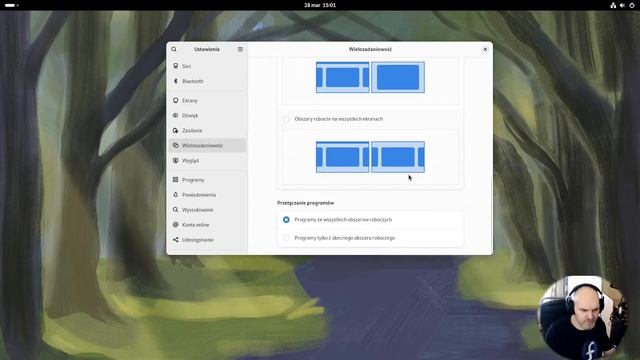Open Wygląd settings page
Image resolution: width=640 pixels, height=360 pixels.
pos(207,160)
